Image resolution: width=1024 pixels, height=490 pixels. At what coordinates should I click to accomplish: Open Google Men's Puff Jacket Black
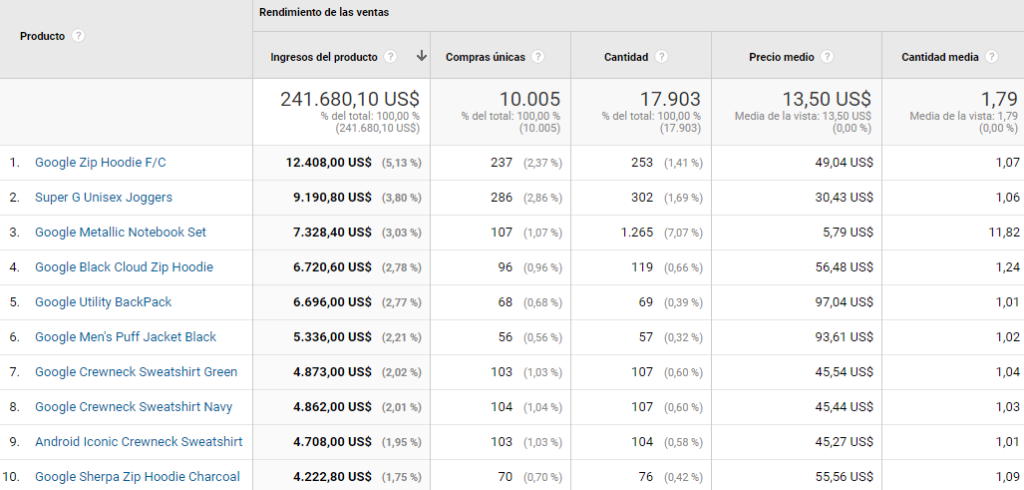point(125,337)
